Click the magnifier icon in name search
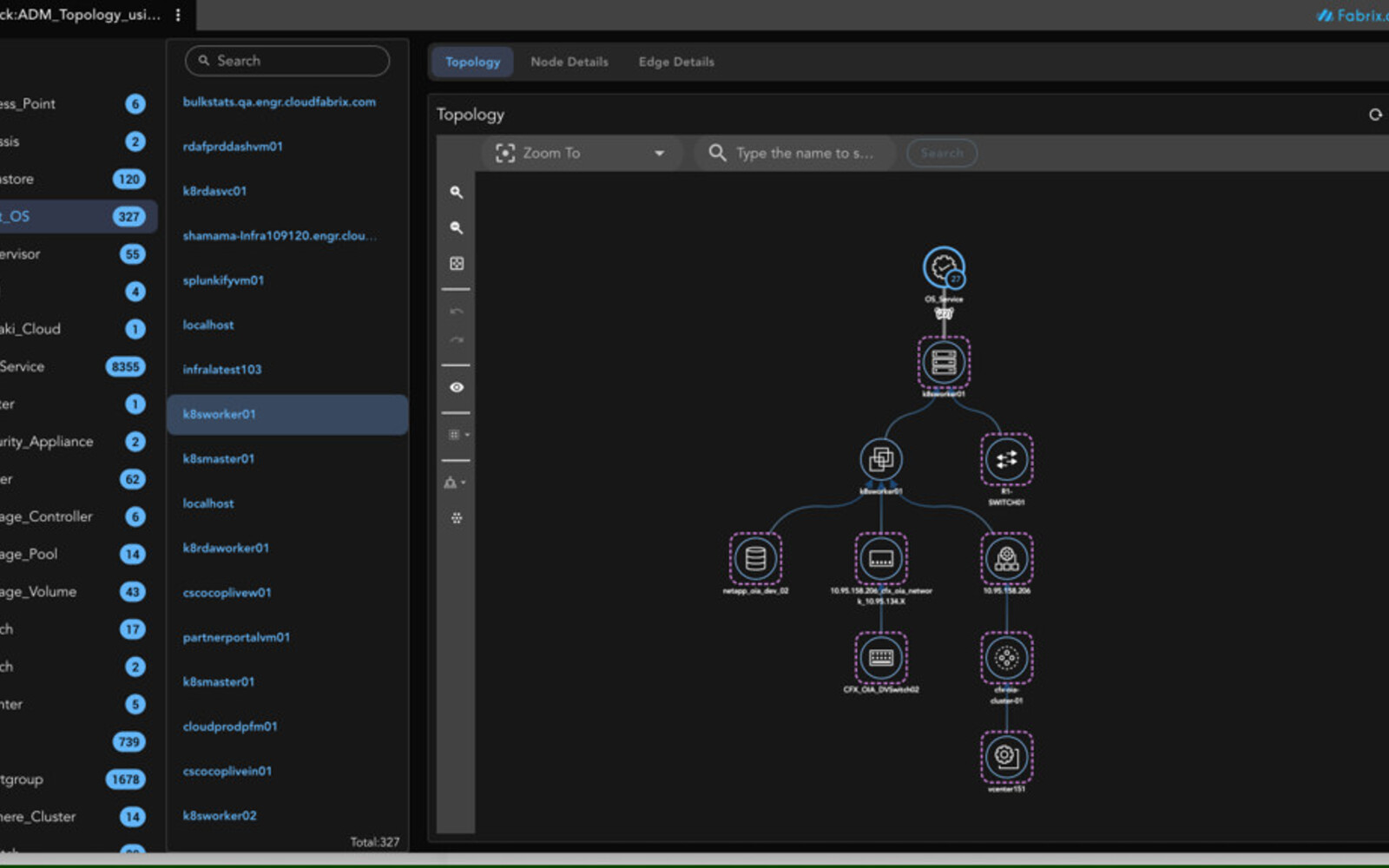The image size is (1389, 868). [717, 153]
